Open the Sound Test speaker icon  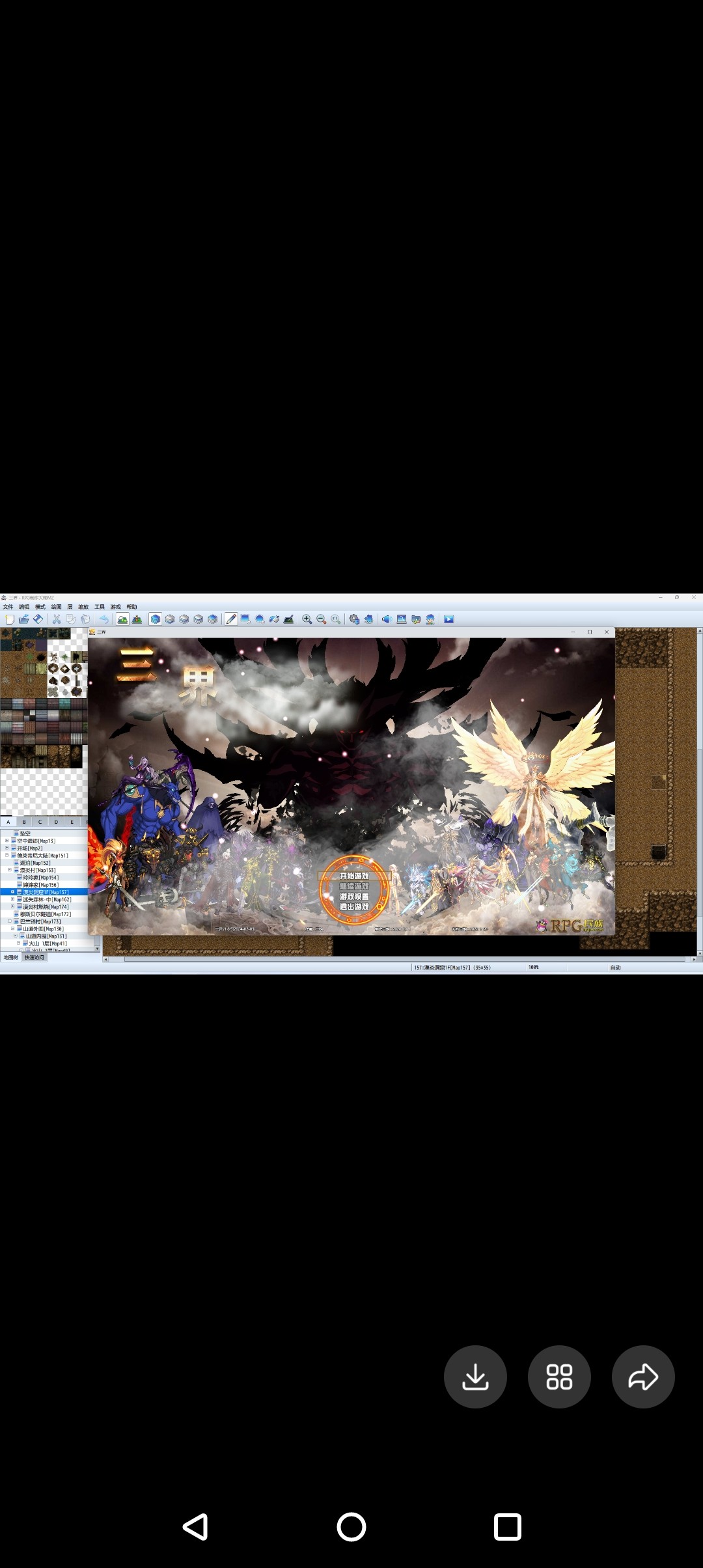[387, 619]
